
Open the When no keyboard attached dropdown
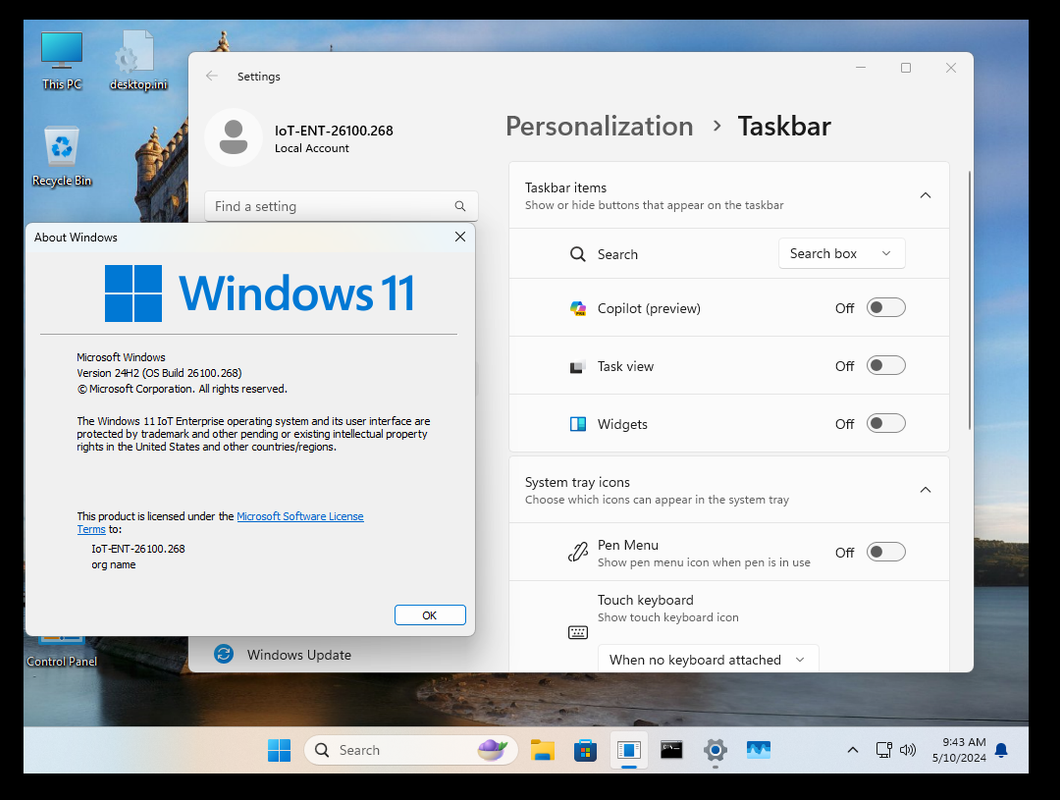(x=708, y=659)
